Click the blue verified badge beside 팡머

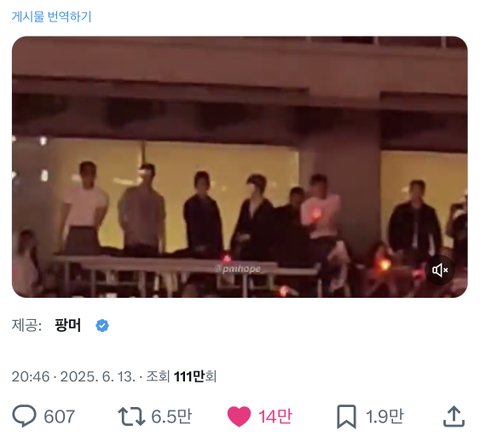pyautogui.click(x=102, y=326)
